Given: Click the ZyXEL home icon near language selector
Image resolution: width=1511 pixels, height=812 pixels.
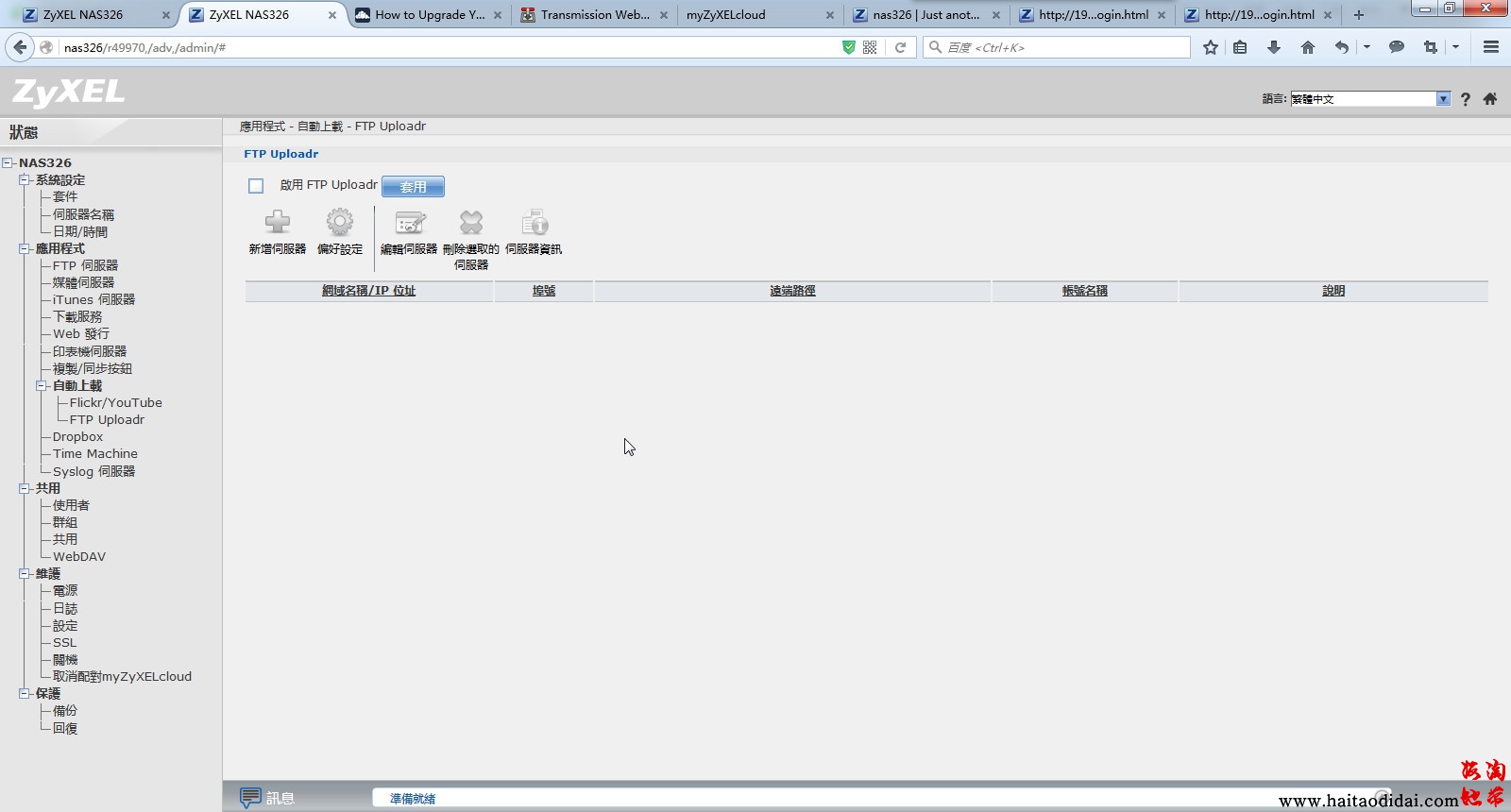Looking at the screenshot, I should 1490,99.
